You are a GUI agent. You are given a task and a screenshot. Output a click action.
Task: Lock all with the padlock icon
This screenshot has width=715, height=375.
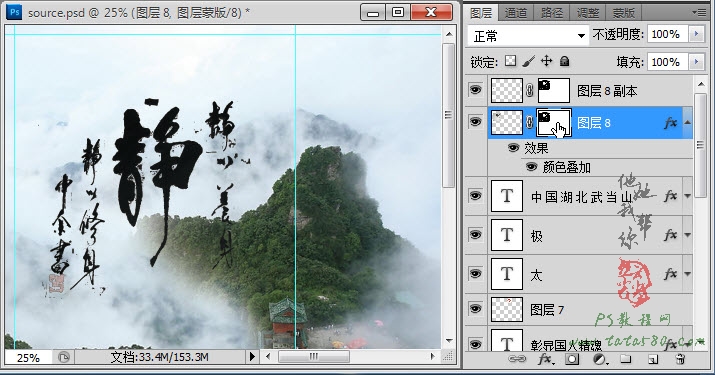(x=565, y=61)
